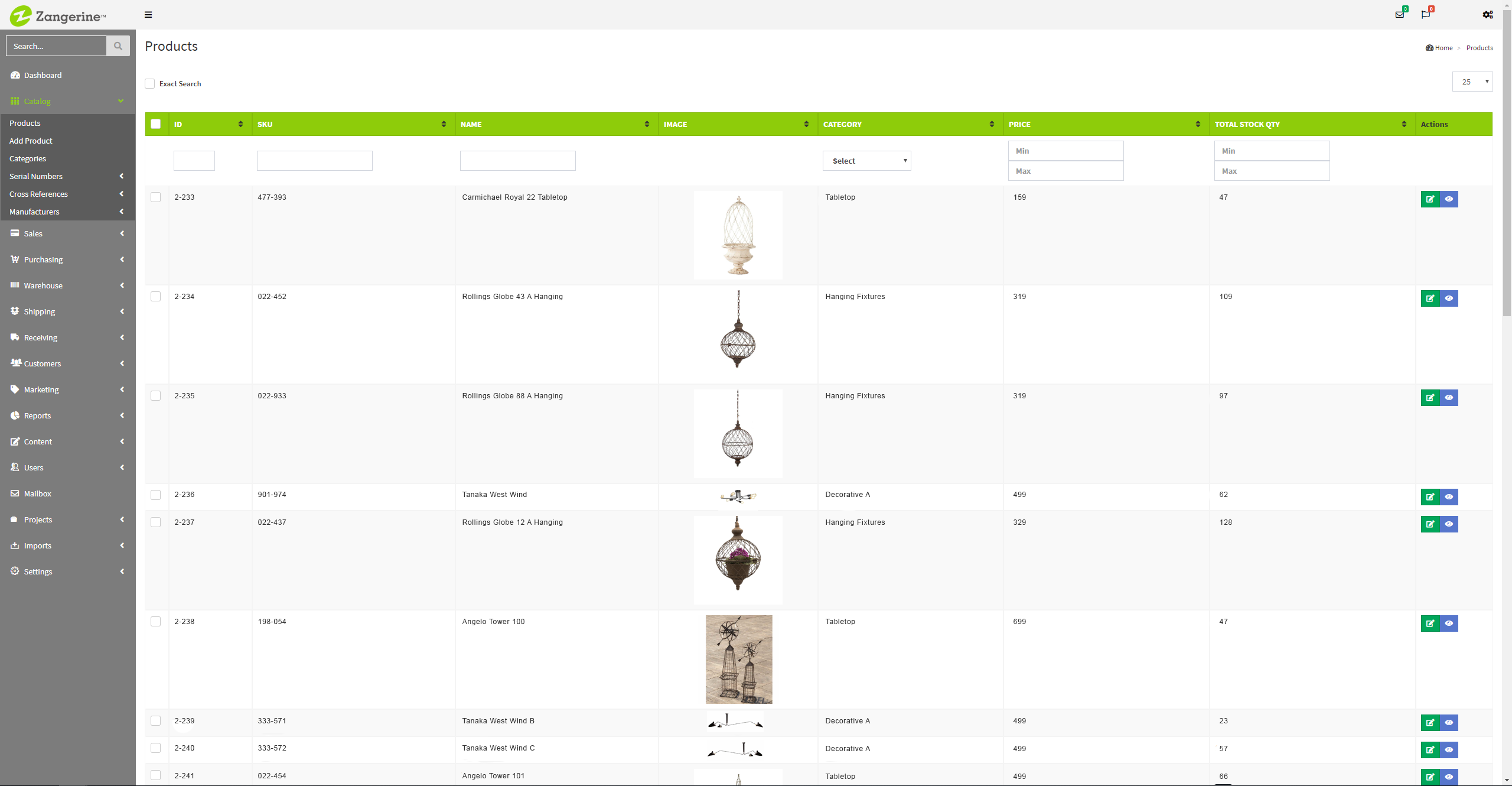The height and width of the screenshot is (786, 1512).
Task: Edit product Carmichael Royal 22 Tabletop
Action: [1430, 199]
